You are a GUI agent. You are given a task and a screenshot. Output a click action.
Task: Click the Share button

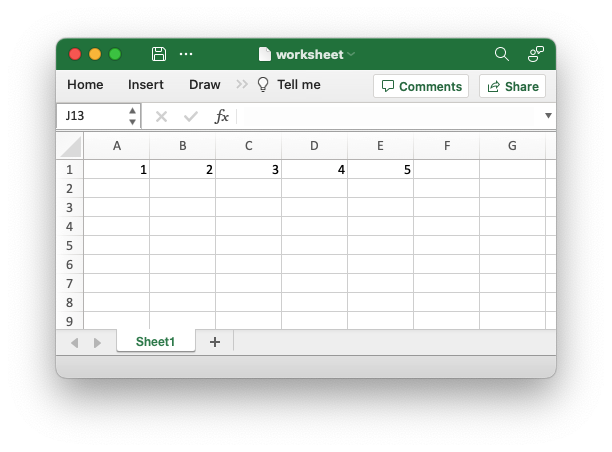(x=512, y=86)
